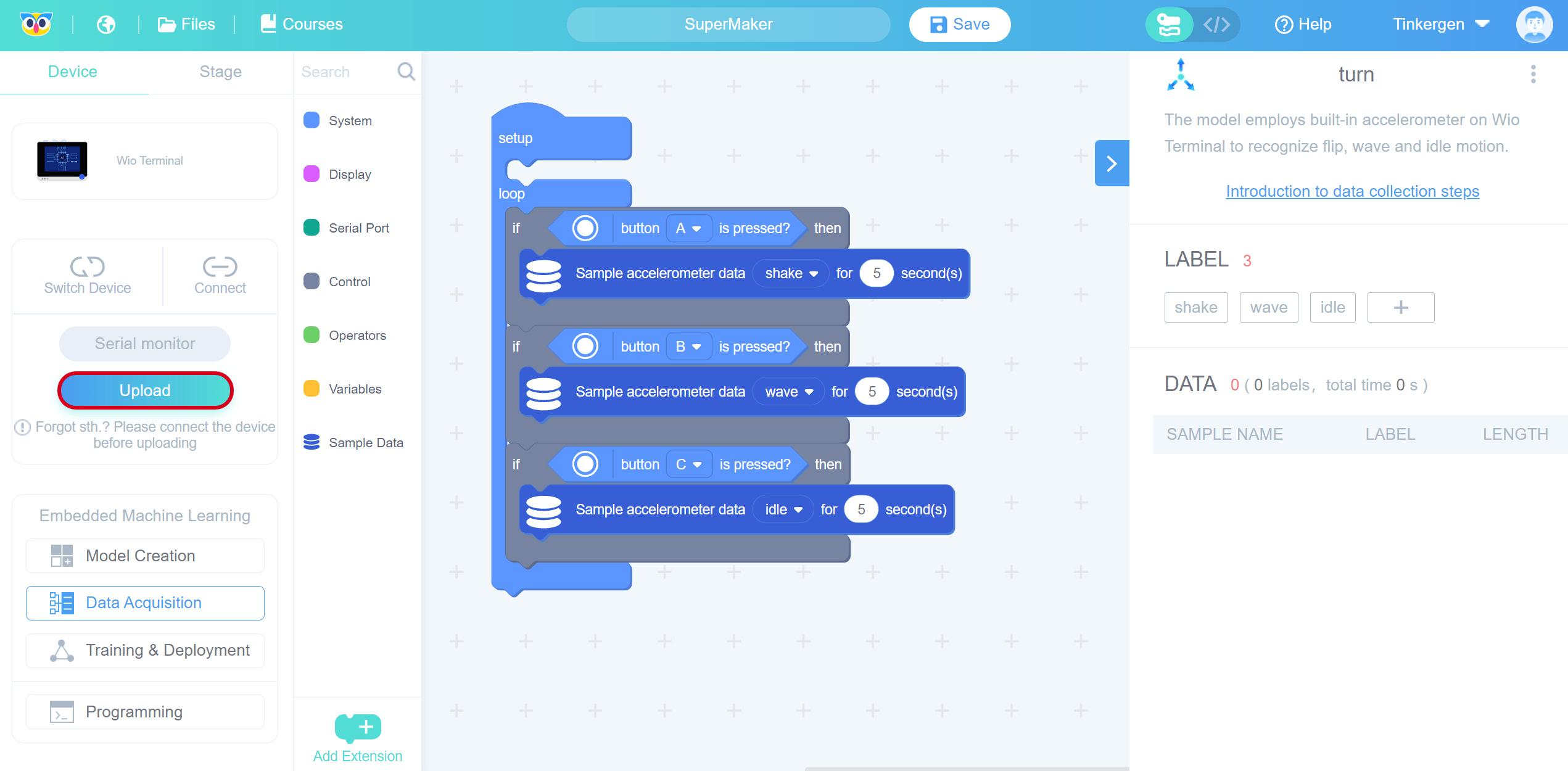
Task: Open the shake label dropdown
Action: pos(791,273)
